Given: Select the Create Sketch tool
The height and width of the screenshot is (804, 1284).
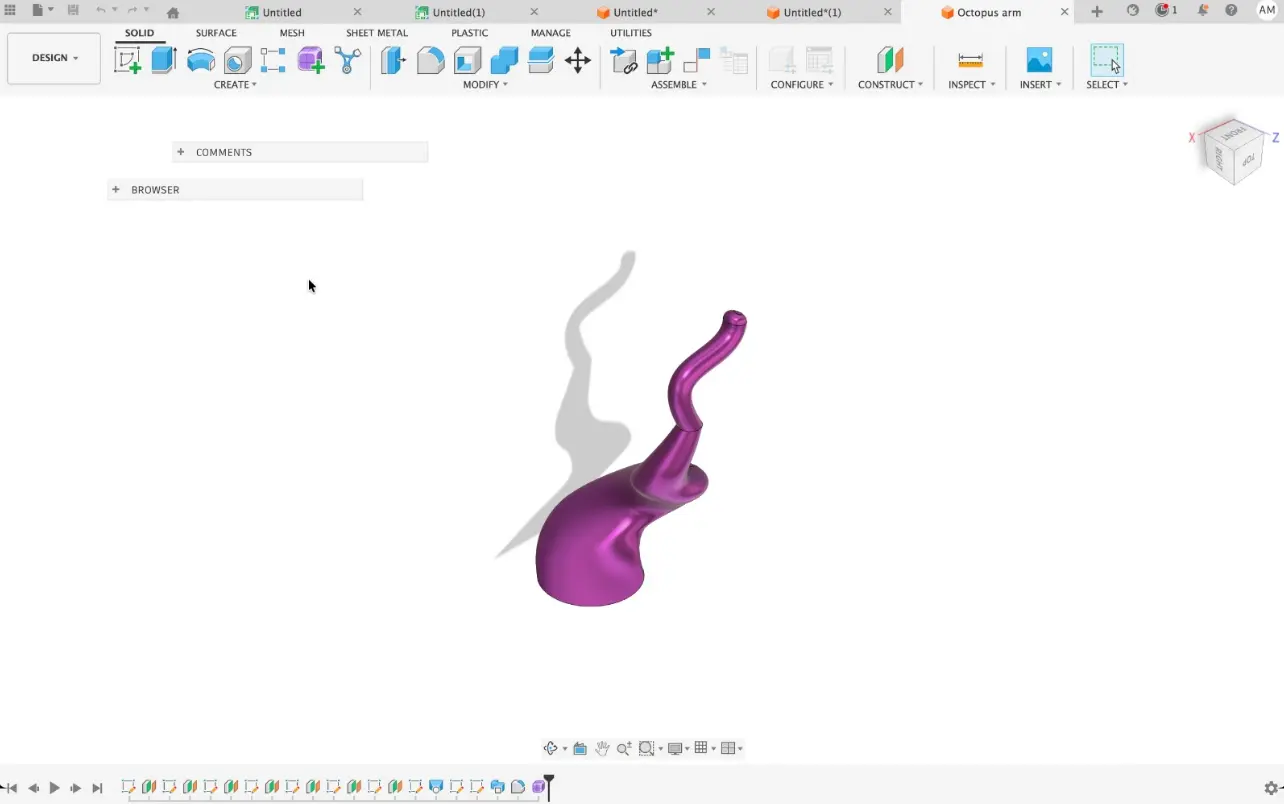Looking at the screenshot, I should point(126,61).
